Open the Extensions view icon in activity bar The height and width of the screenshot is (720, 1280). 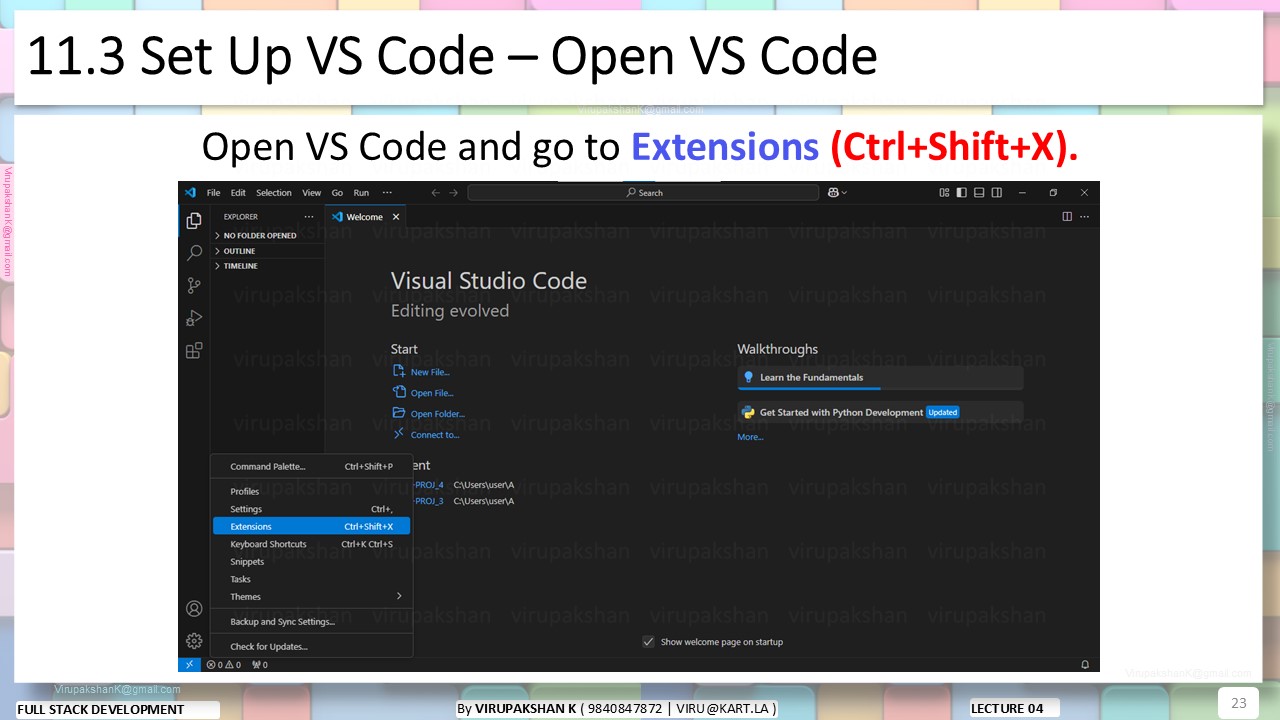[x=194, y=350]
